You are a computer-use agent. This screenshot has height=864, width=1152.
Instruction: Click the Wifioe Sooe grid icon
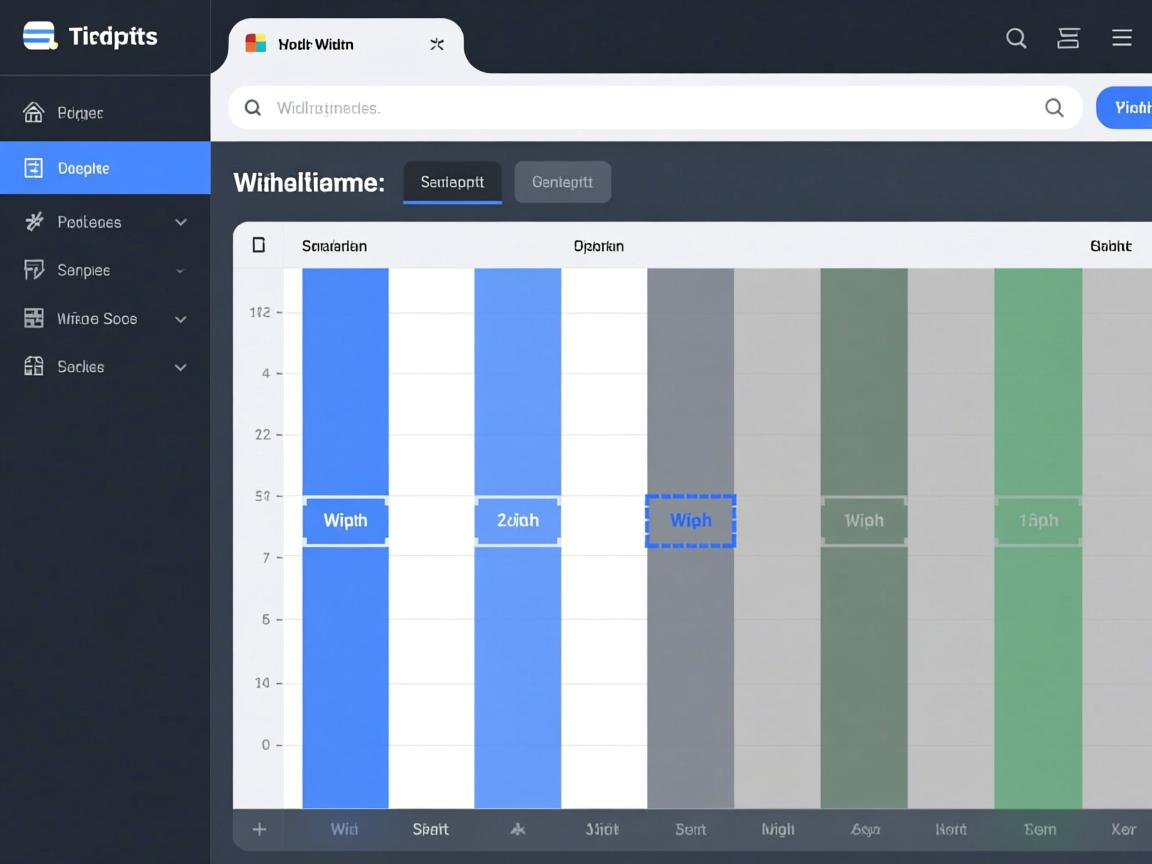(x=34, y=319)
